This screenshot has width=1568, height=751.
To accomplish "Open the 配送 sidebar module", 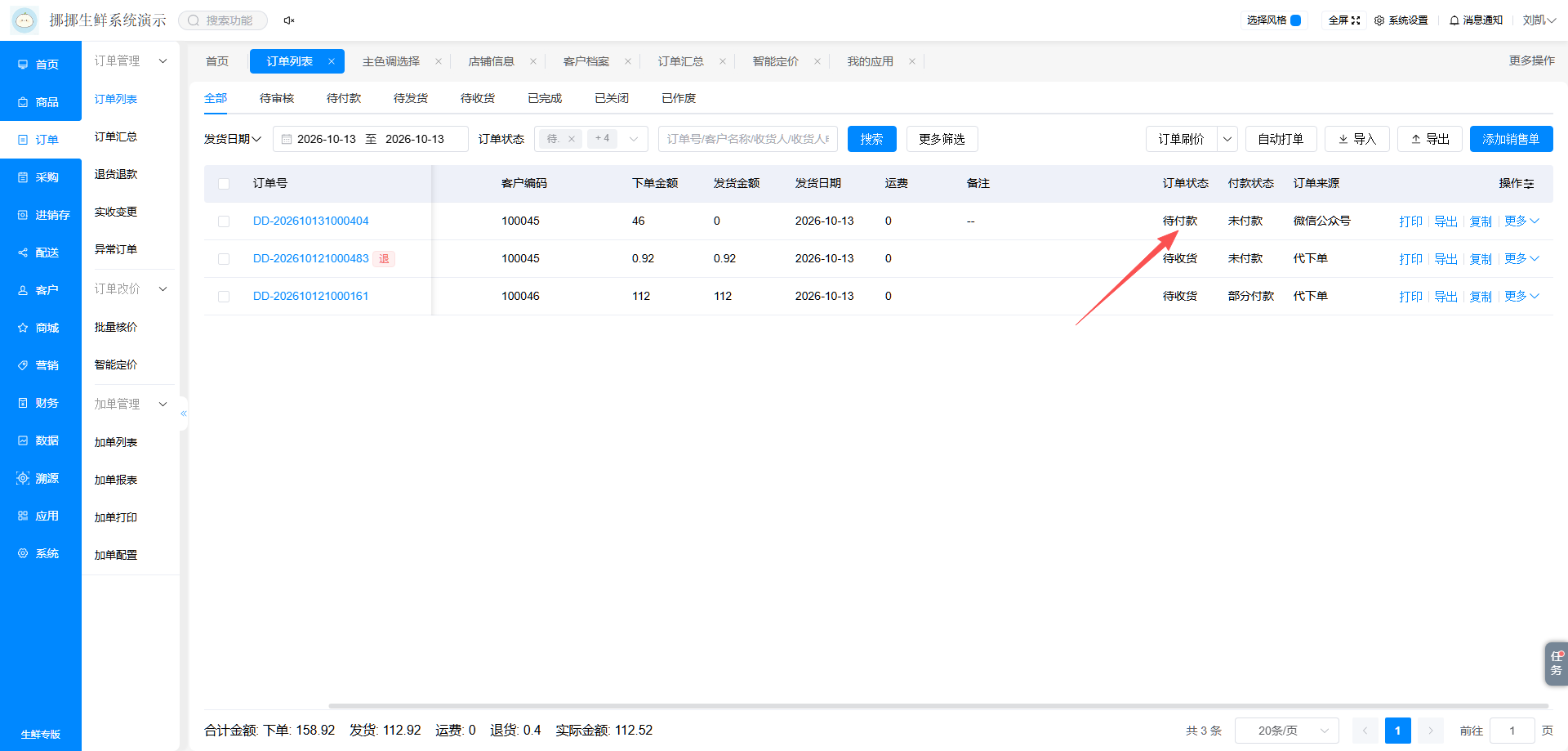I will [x=41, y=253].
